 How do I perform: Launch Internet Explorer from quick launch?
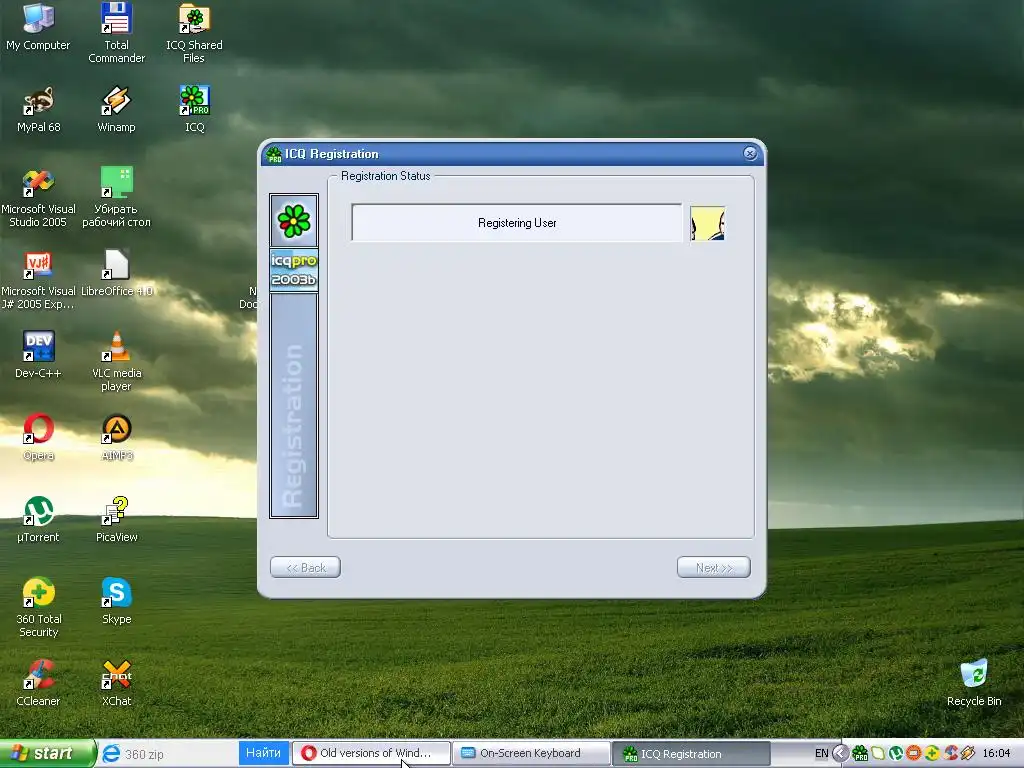111,754
